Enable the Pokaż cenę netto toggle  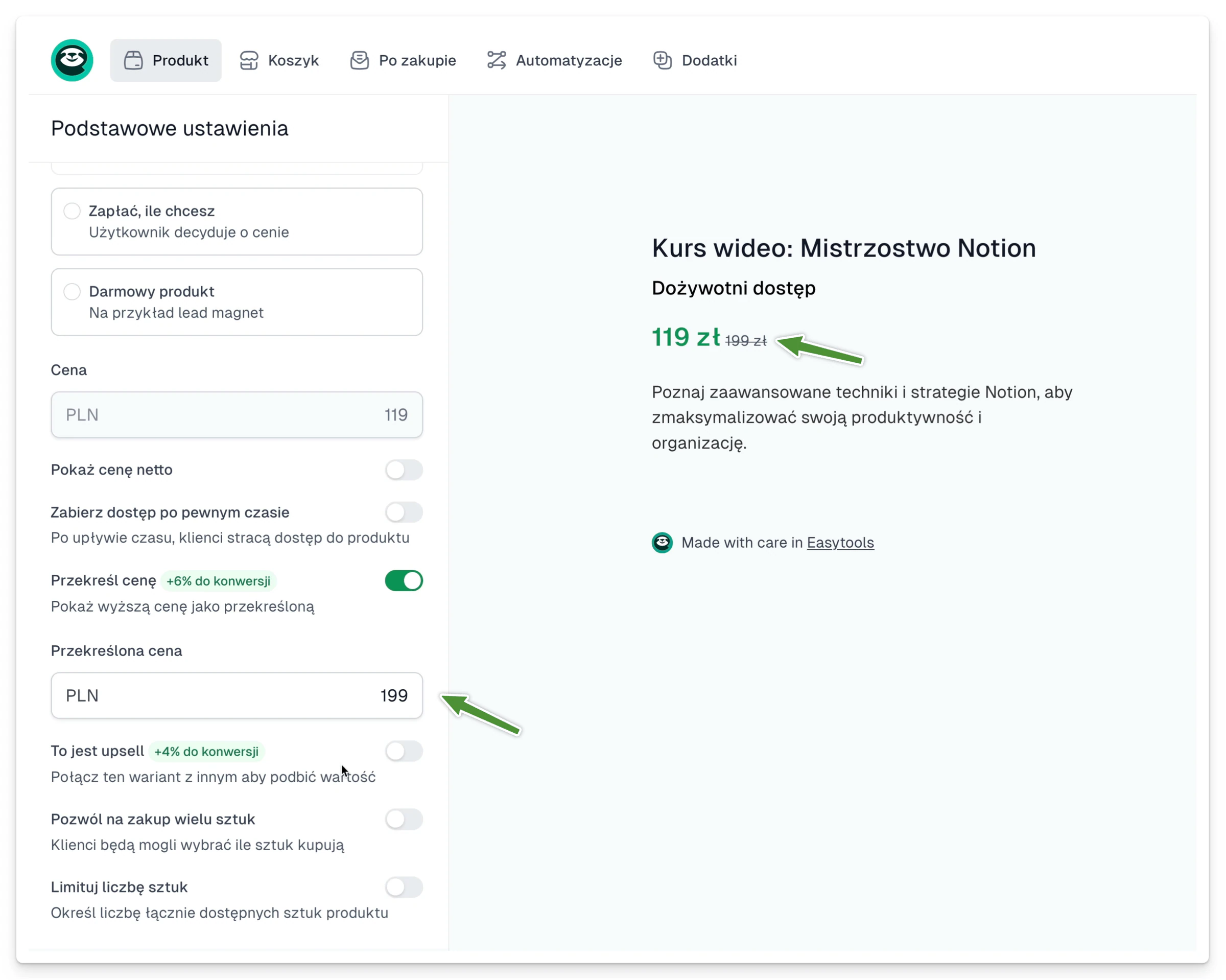tap(404, 470)
